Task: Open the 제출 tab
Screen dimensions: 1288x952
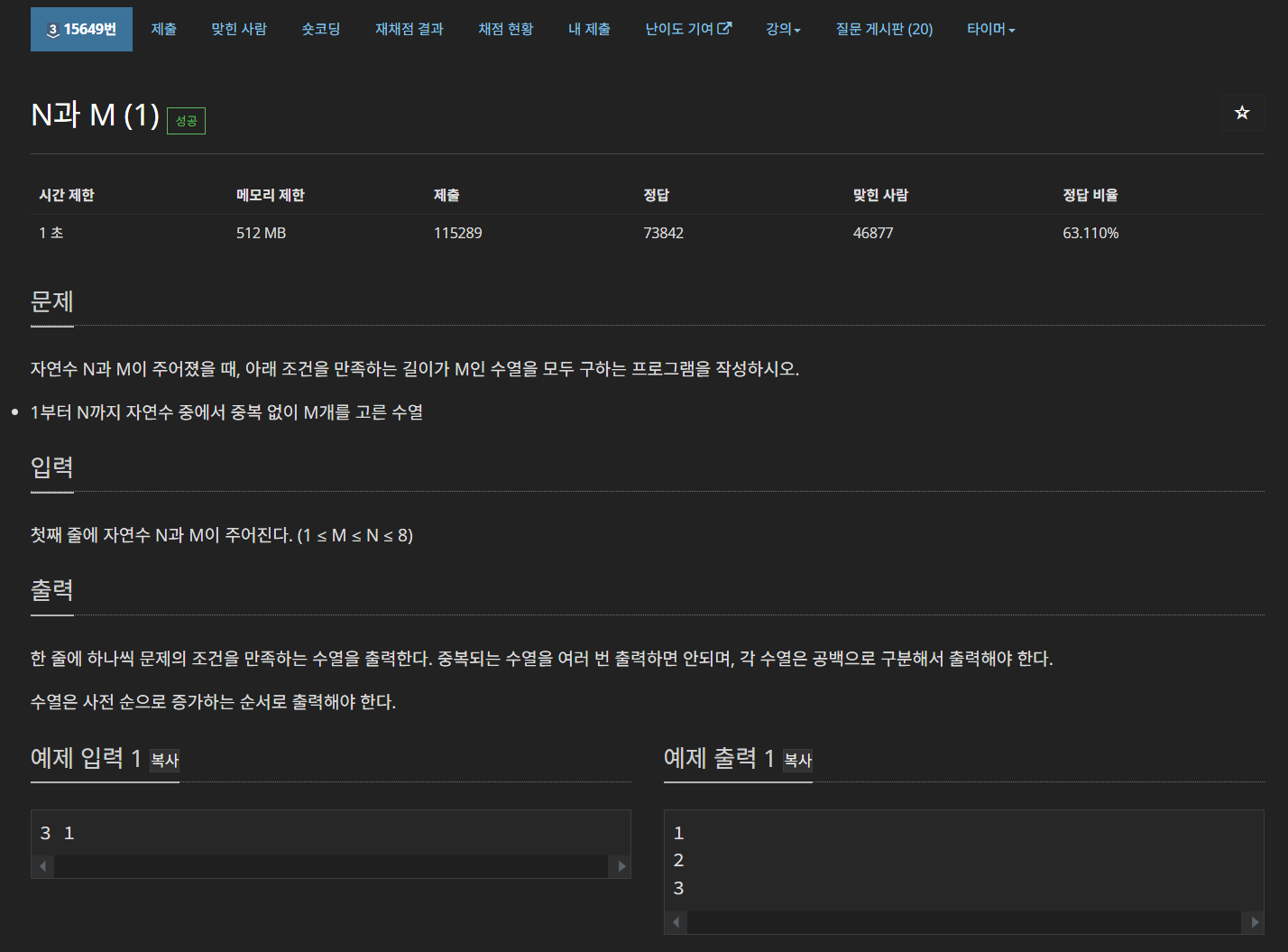Action: tap(164, 29)
